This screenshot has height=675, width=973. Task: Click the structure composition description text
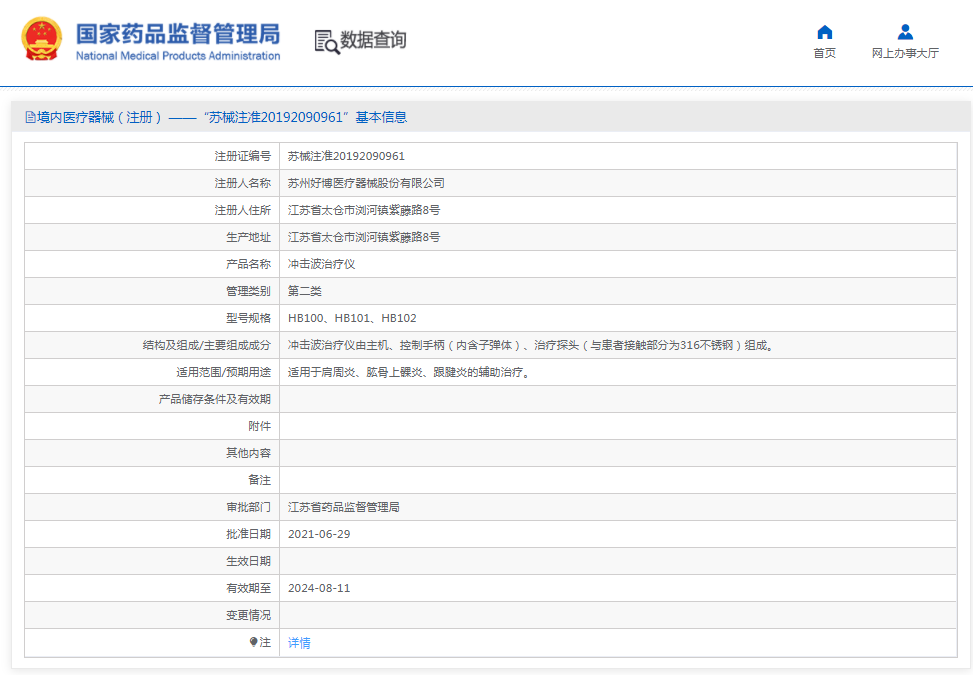tap(531, 346)
